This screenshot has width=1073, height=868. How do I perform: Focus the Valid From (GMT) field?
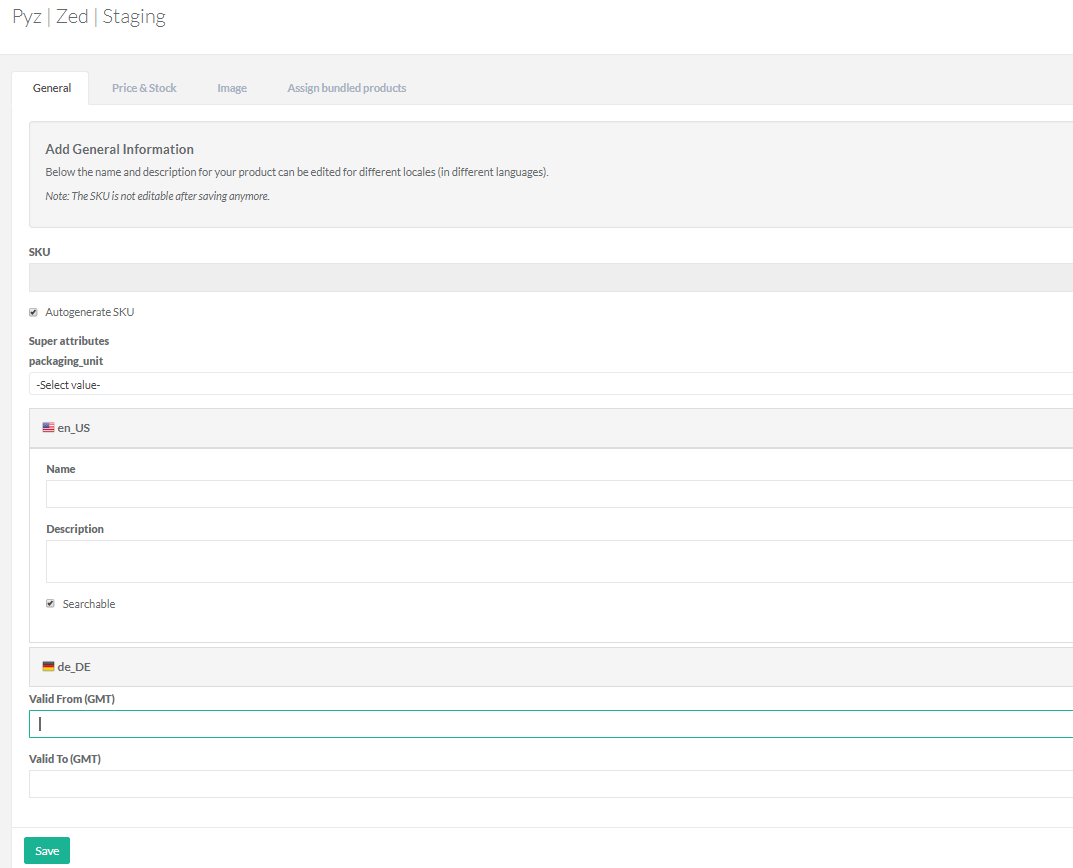tap(551, 724)
